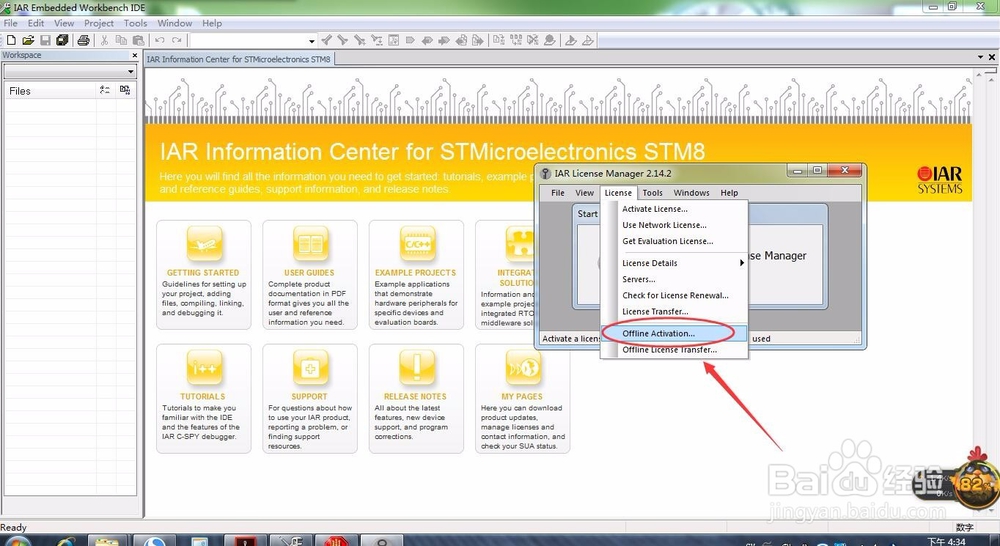Click the Save All toolbar icon
The width and height of the screenshot is (1000, 546).
(x=62, y=40)
